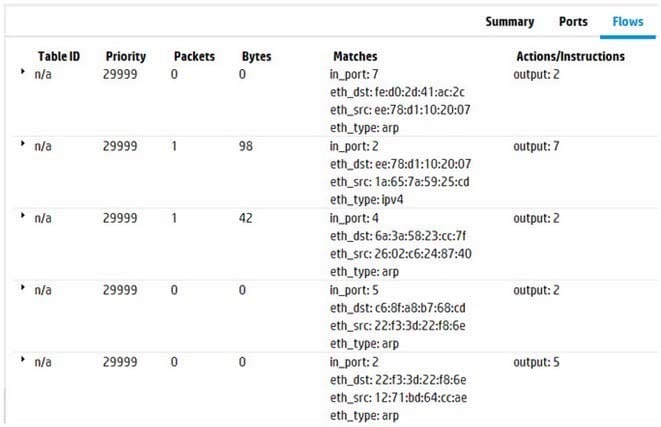Click the Packets column header
Screen dimensions: 661x427
[193, 56]
